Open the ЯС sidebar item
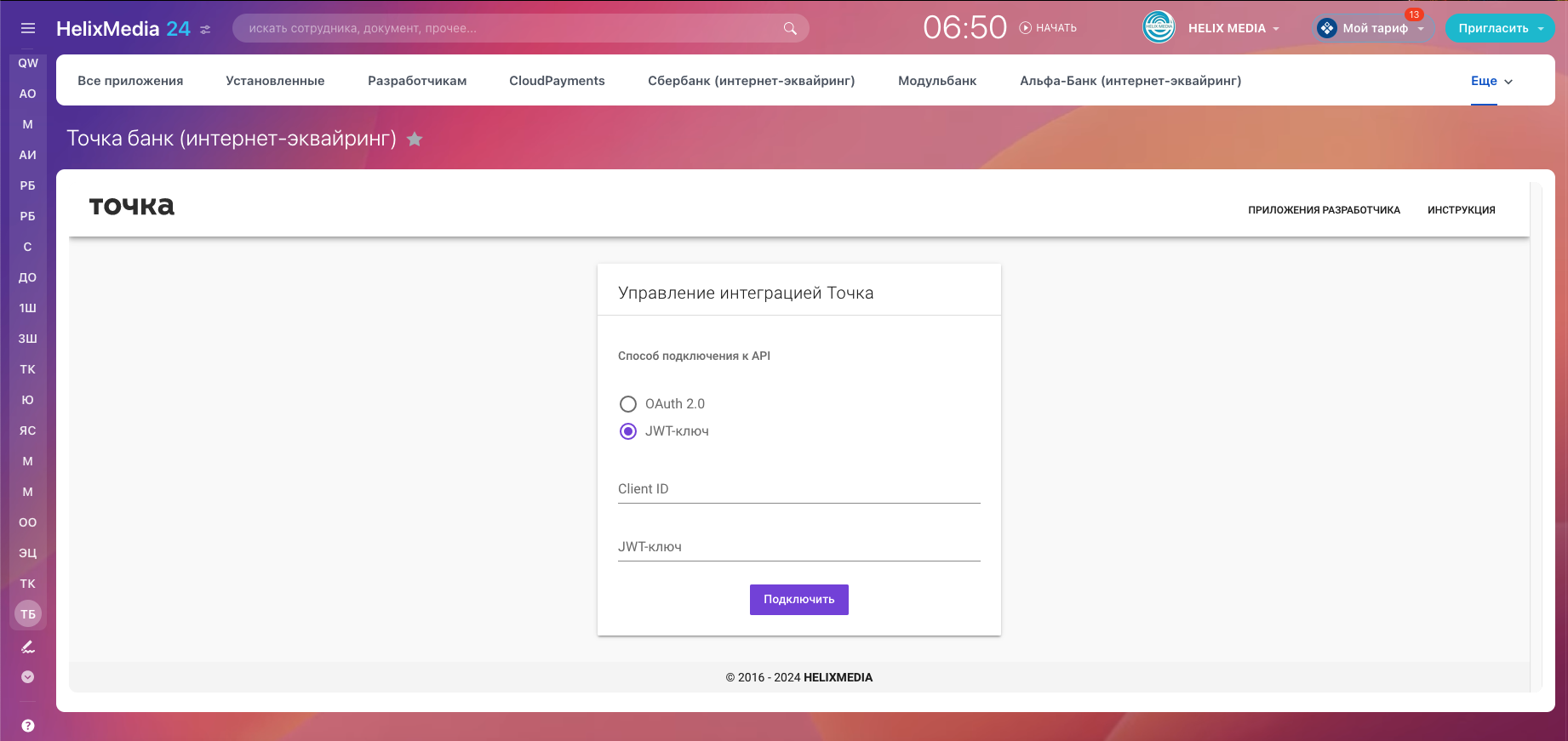The width and height of the screenshot is (1568, 741). 28,430
